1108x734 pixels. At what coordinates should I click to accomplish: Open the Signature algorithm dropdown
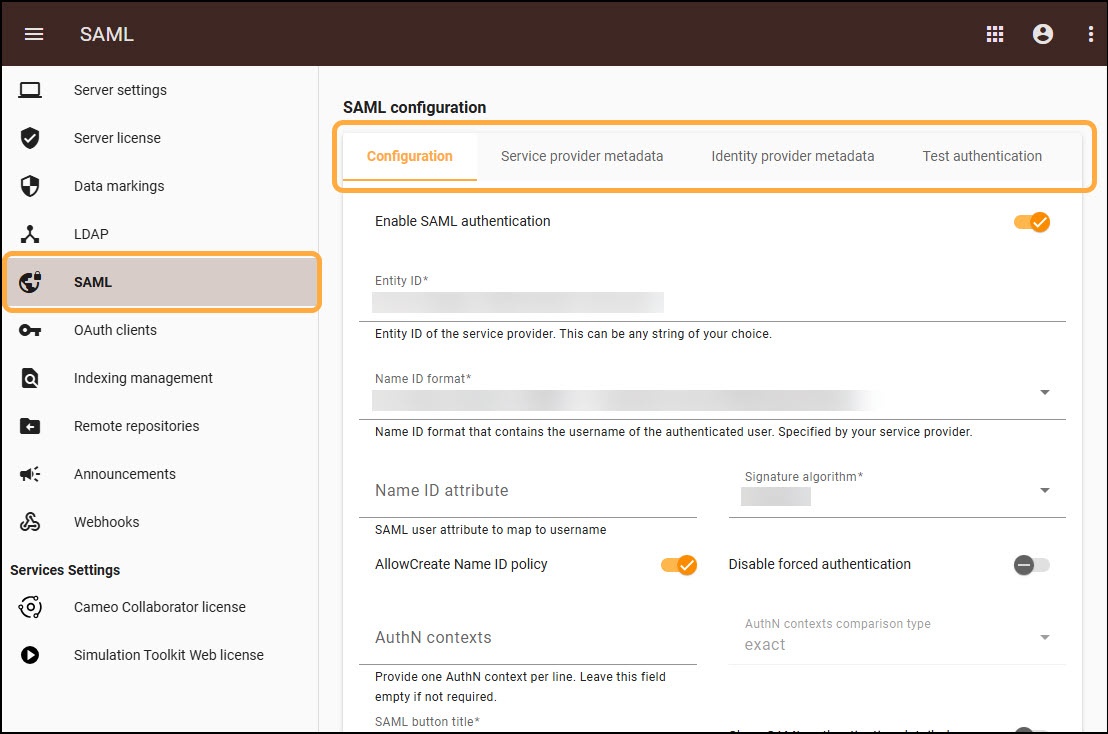click(1044, 490)
